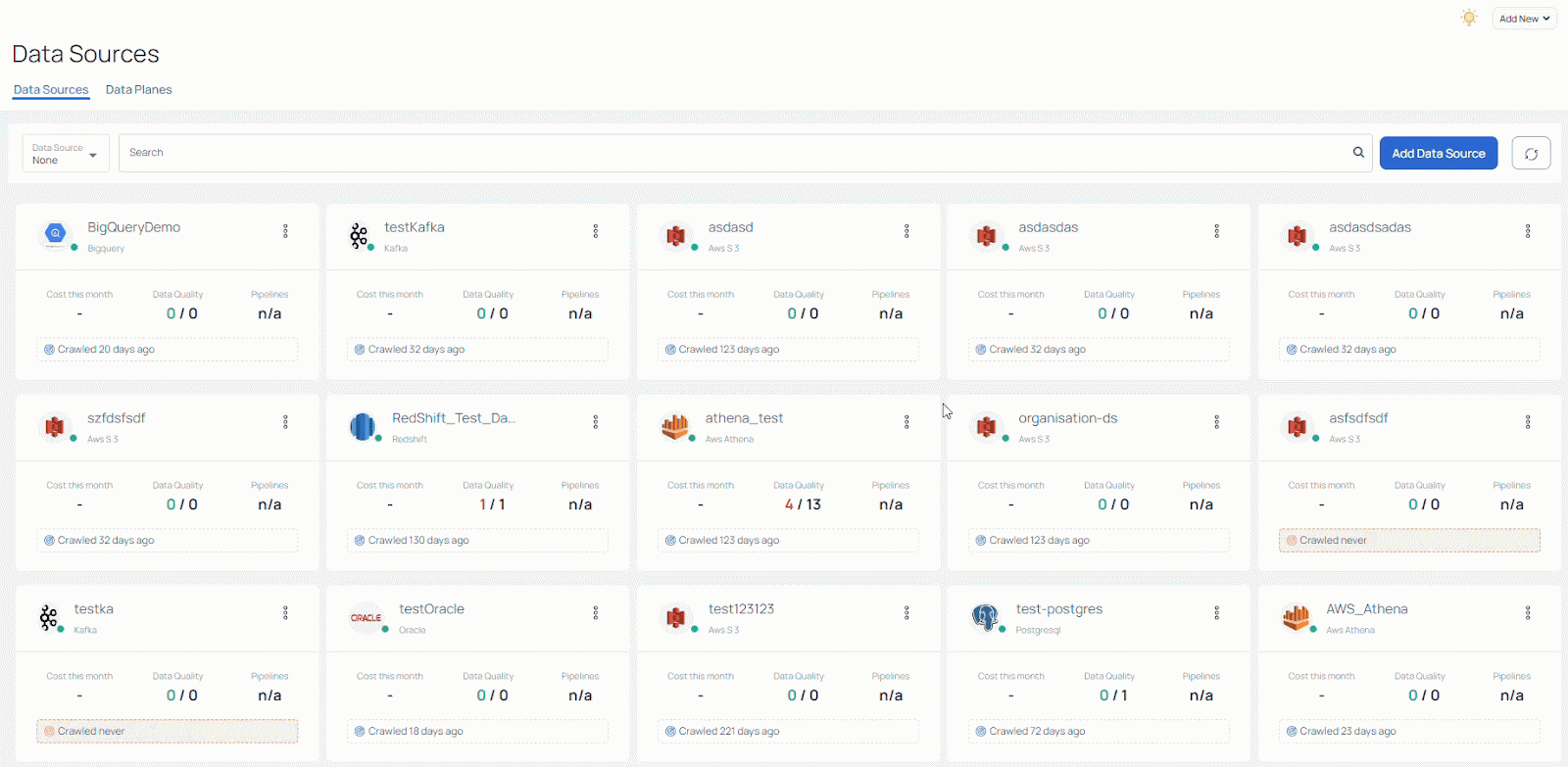Open the kebab menu on testKafka card

tap(595, 231)
